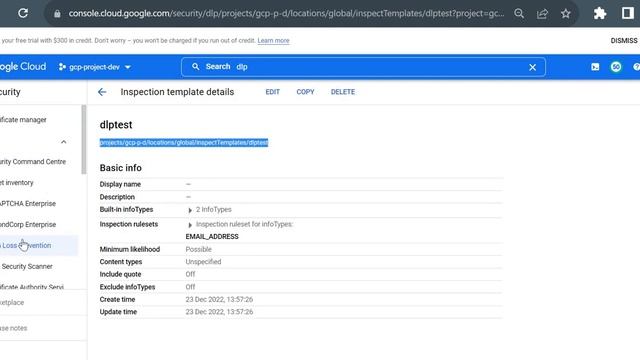This screenshot has width=640, height=360.
Task: Open the Marketplace sidebar link
Action: coord(12,302)
